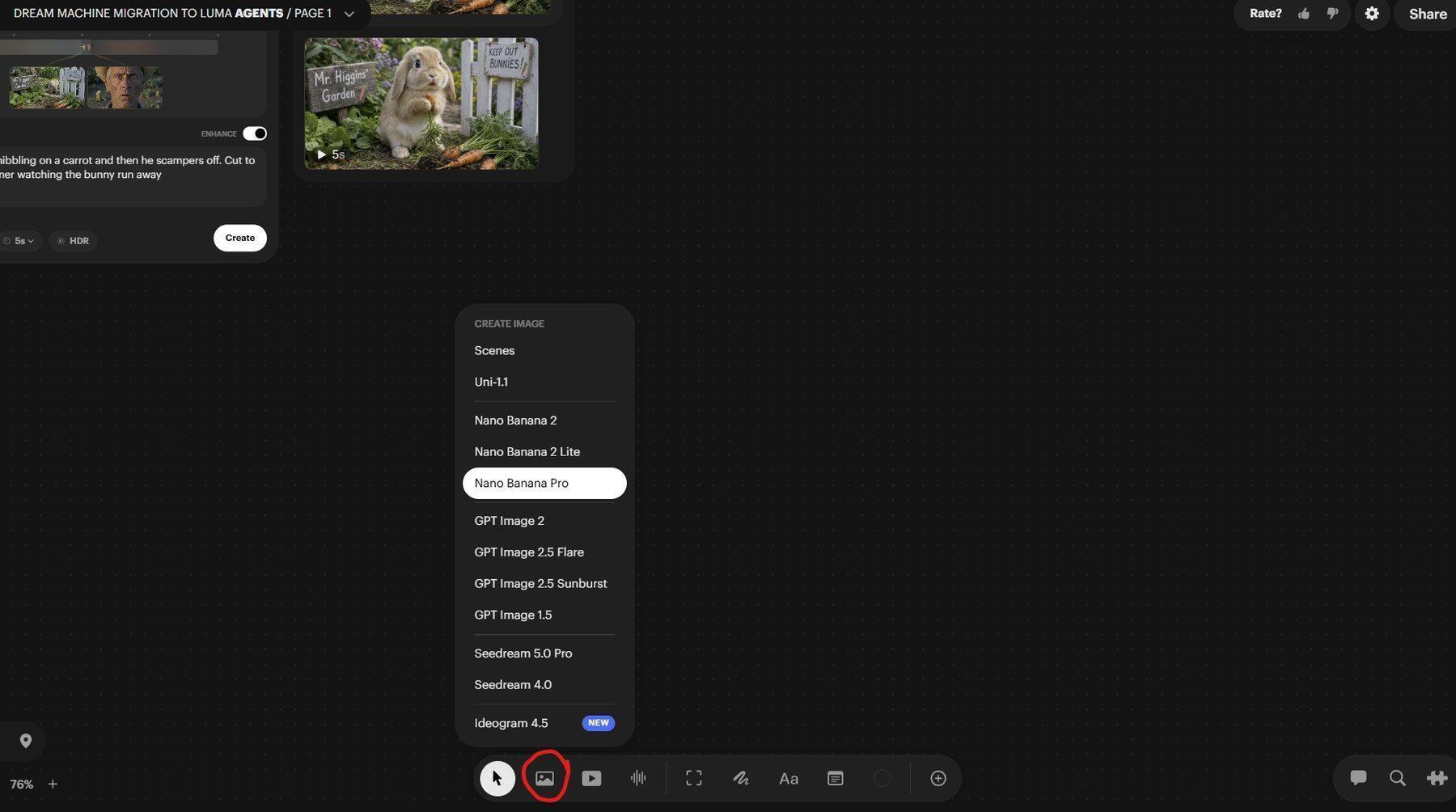Select Seedream 4.0 model
This screenshot has width=1456, height=812.
[x=544, y=684]
